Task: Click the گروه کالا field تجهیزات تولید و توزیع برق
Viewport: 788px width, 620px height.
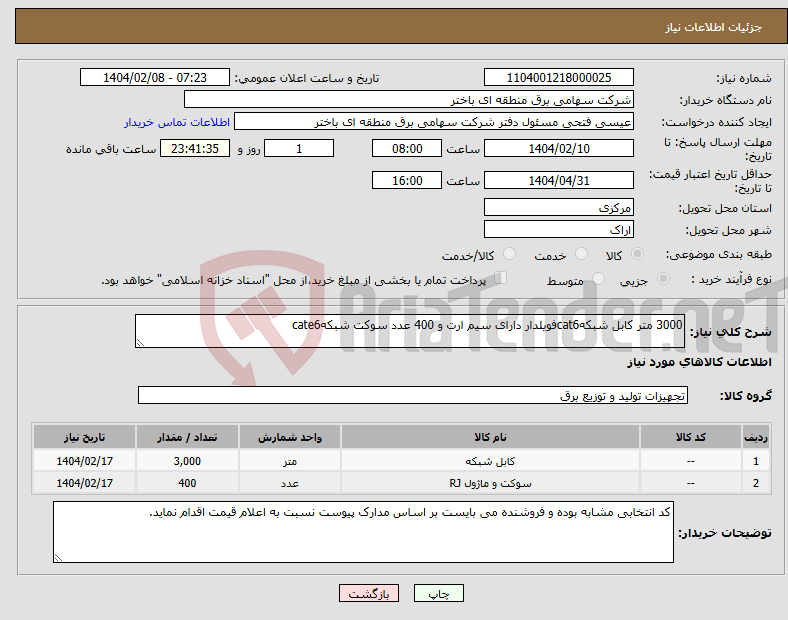Action: click(413, 395)
